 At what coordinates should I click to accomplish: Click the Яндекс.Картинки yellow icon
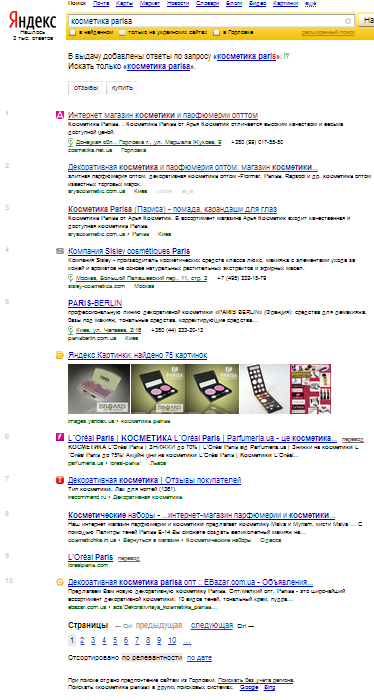point(60,355)
